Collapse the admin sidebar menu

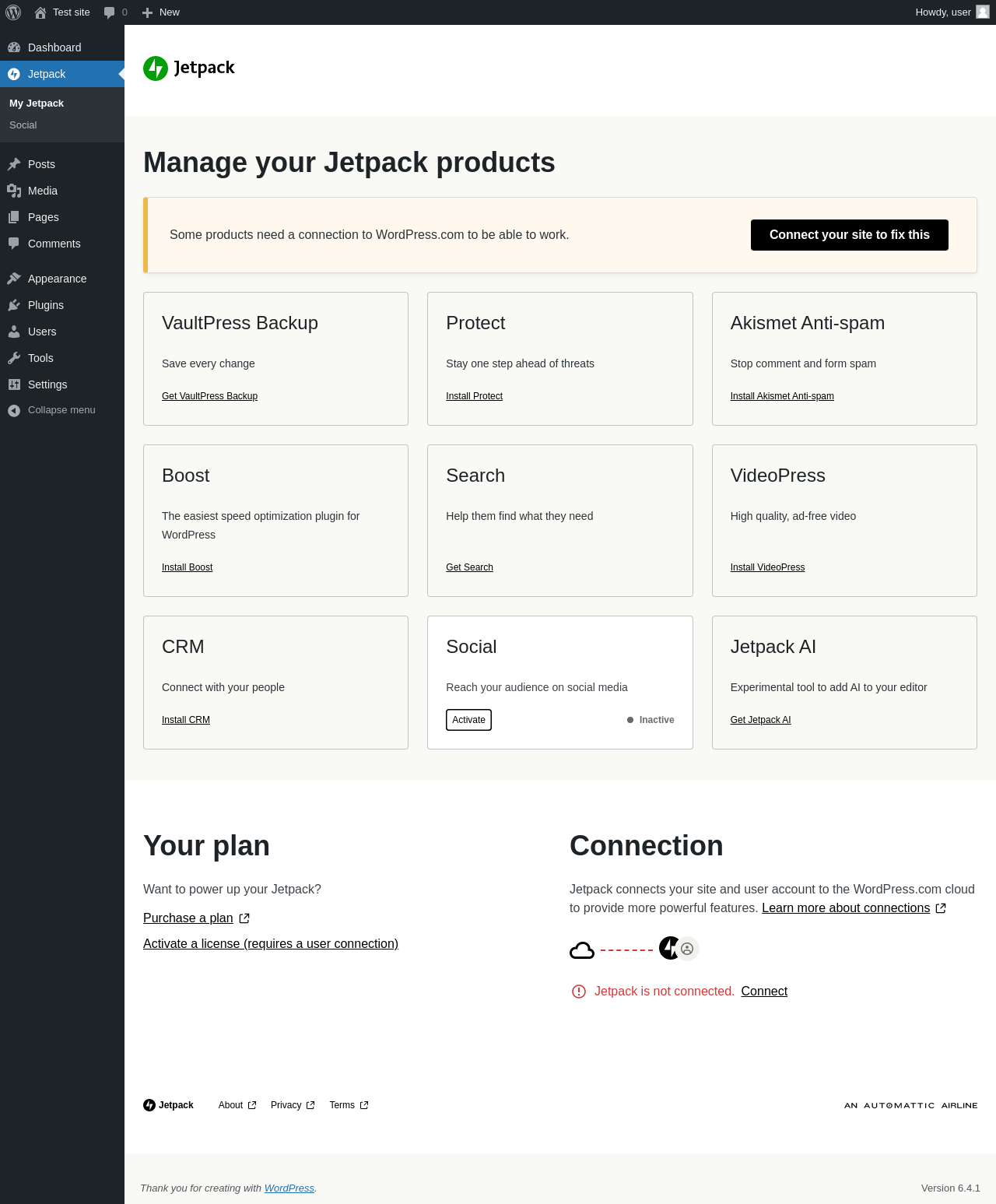(x=61, y=410)
